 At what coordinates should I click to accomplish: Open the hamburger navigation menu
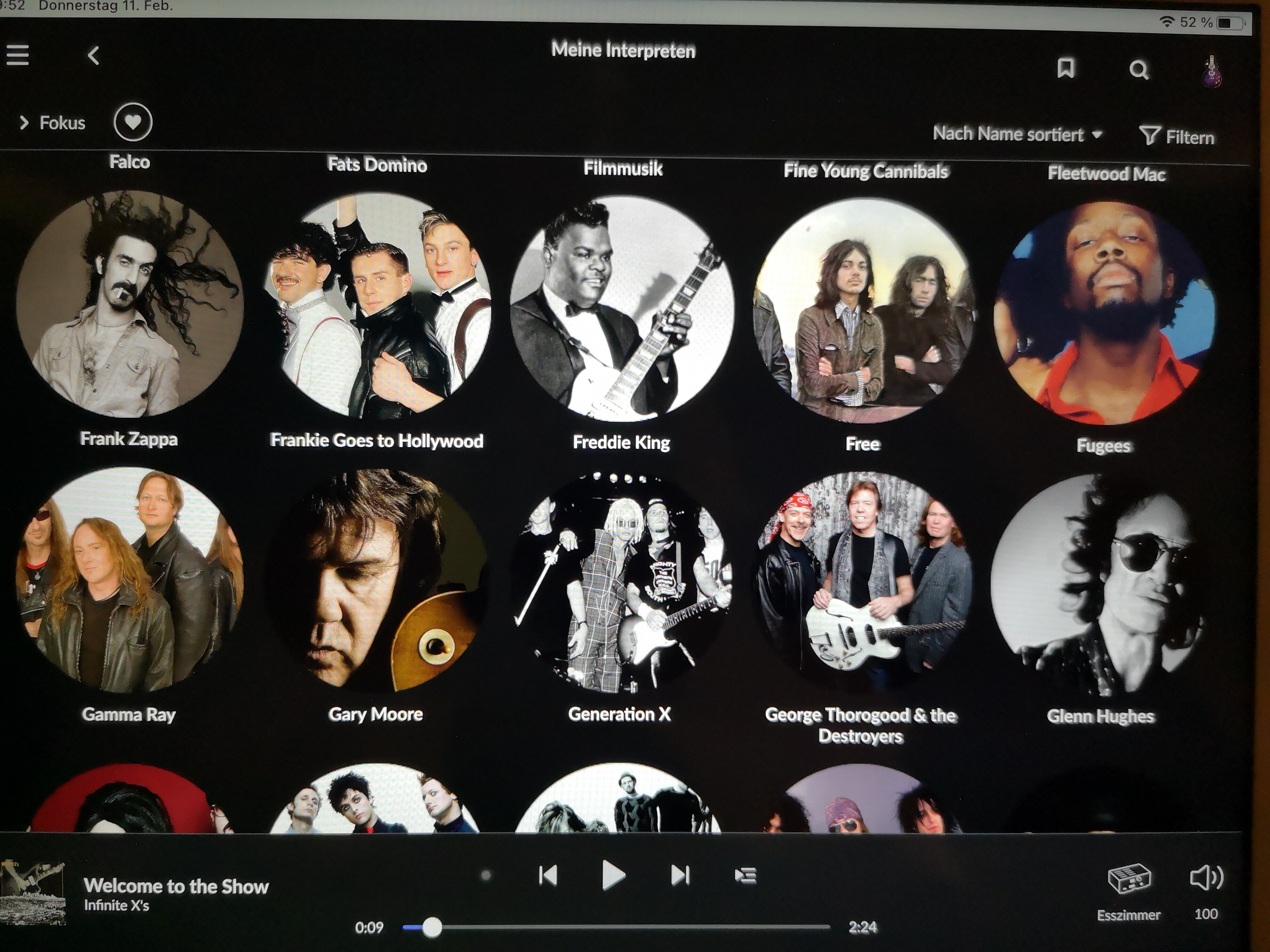pyautogui.click(x=17, y=55)
